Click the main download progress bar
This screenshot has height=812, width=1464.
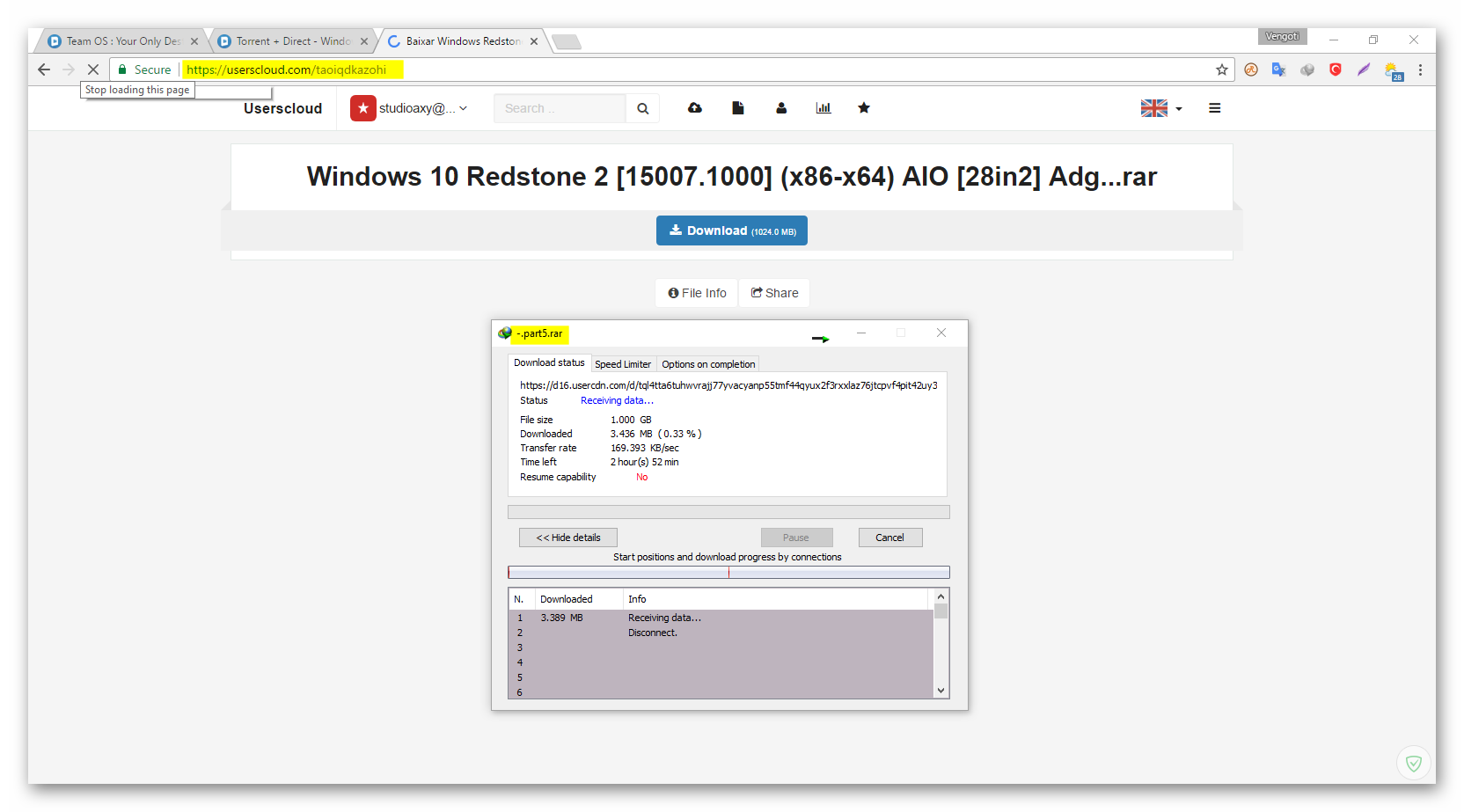coord(728,512)
